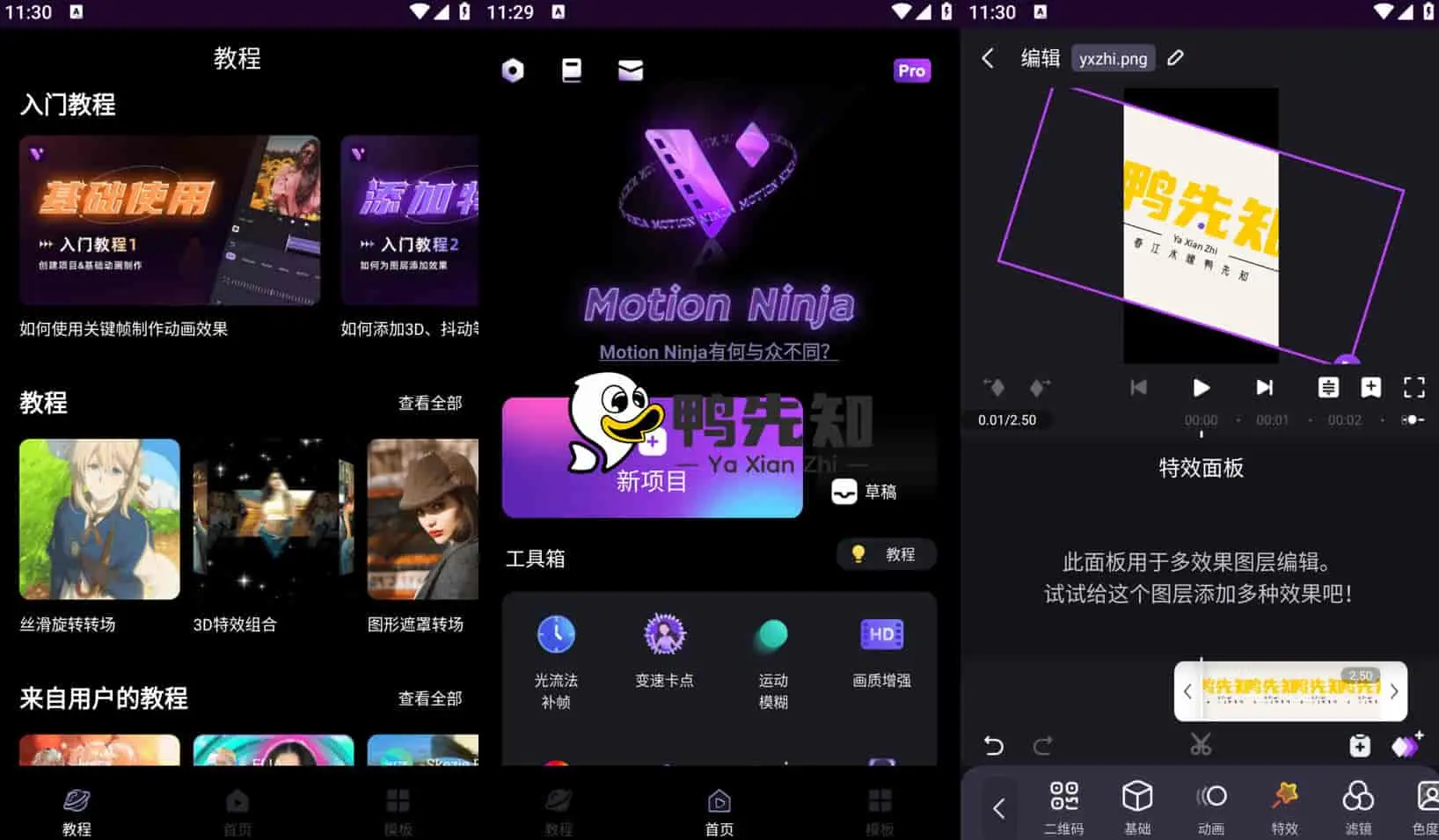Undo the last edit
Viewport: 1439px width, 840px height.
[x=994, y=746]
